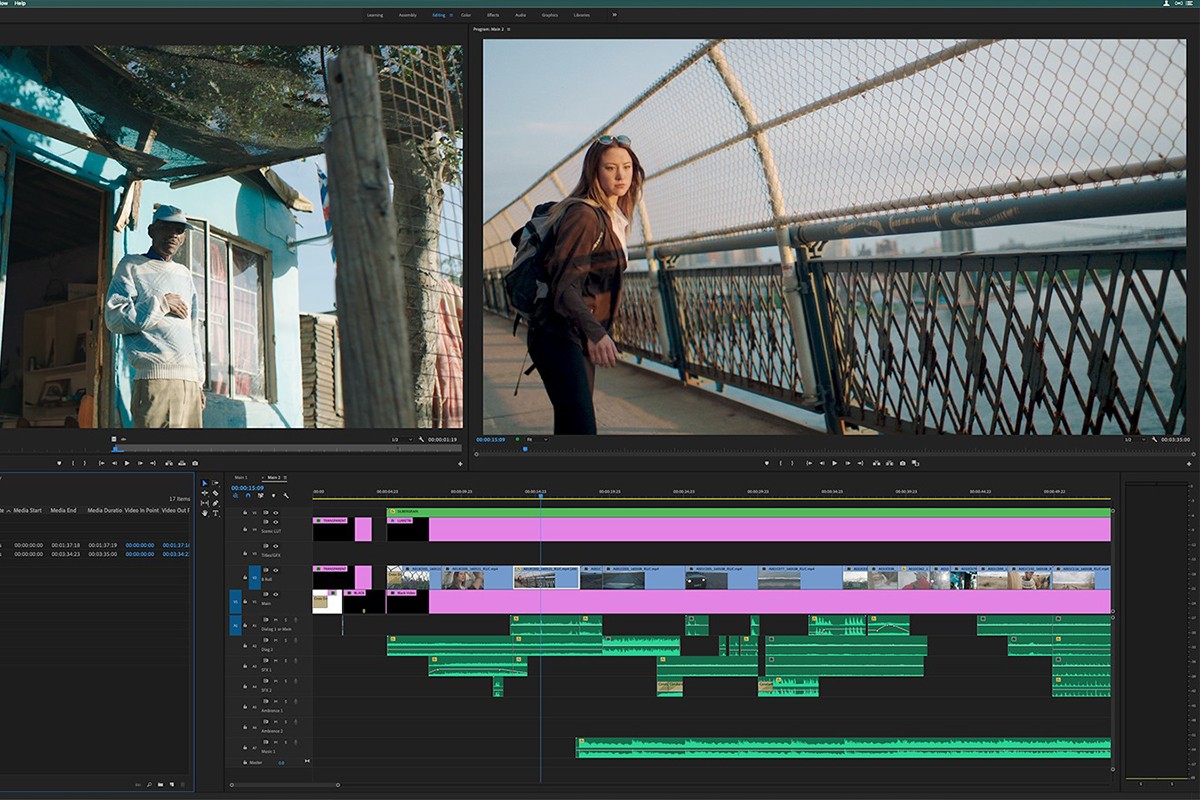1200x800 pixels.
Task: Switch to the Effects workspace
Action: tap(493, 15)
